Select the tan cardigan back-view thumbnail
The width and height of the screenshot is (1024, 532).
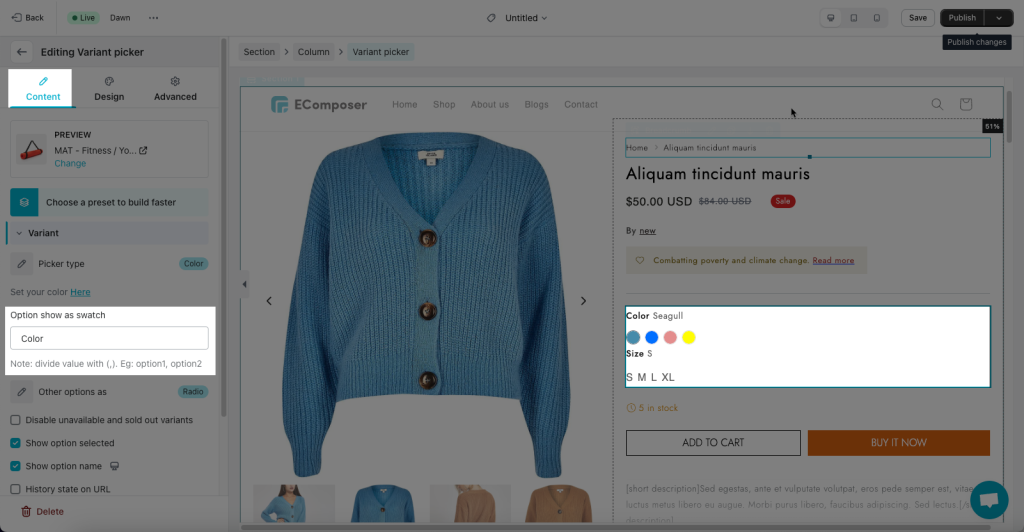click(x=470, y=503)
